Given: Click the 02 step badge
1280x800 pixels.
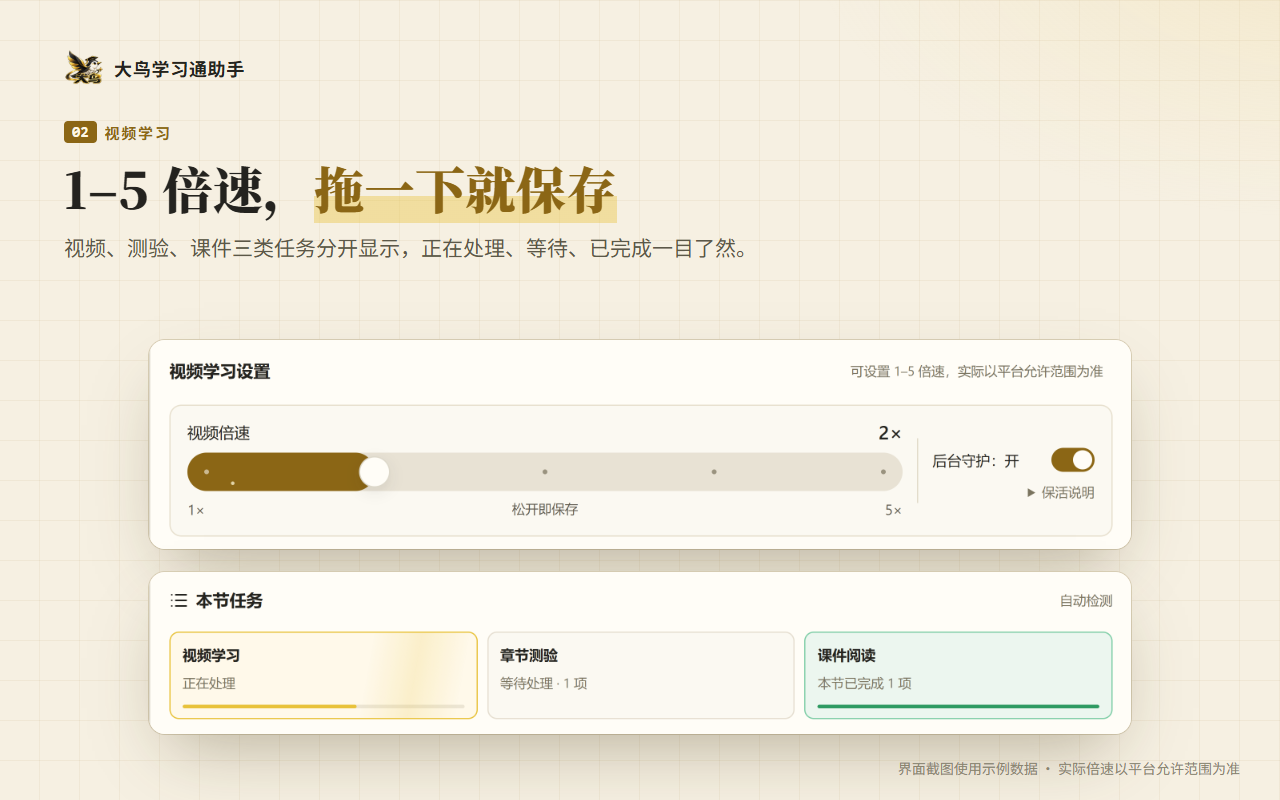Looking at the screenshot, I should pyautogui.click(x=80, y=132).
